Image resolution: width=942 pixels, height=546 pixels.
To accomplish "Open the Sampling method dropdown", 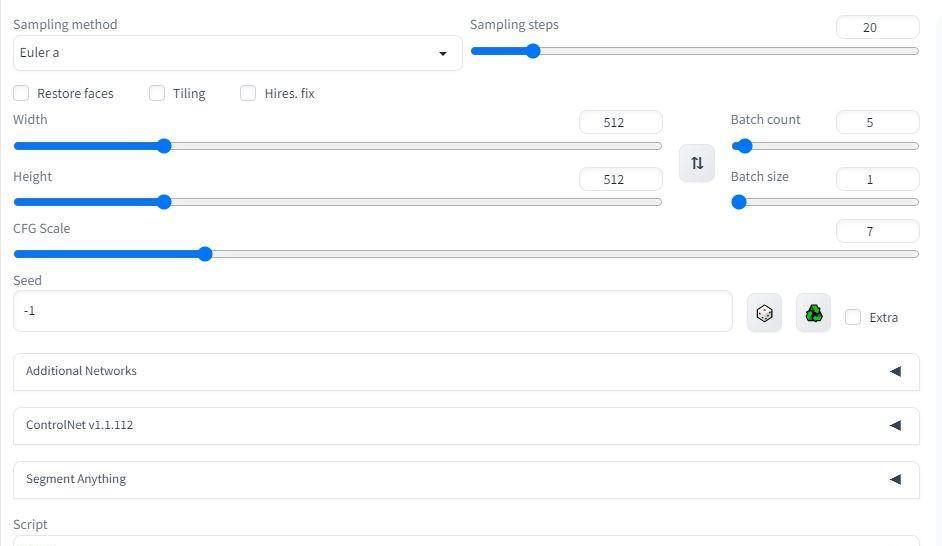I will tap(238, 53).
